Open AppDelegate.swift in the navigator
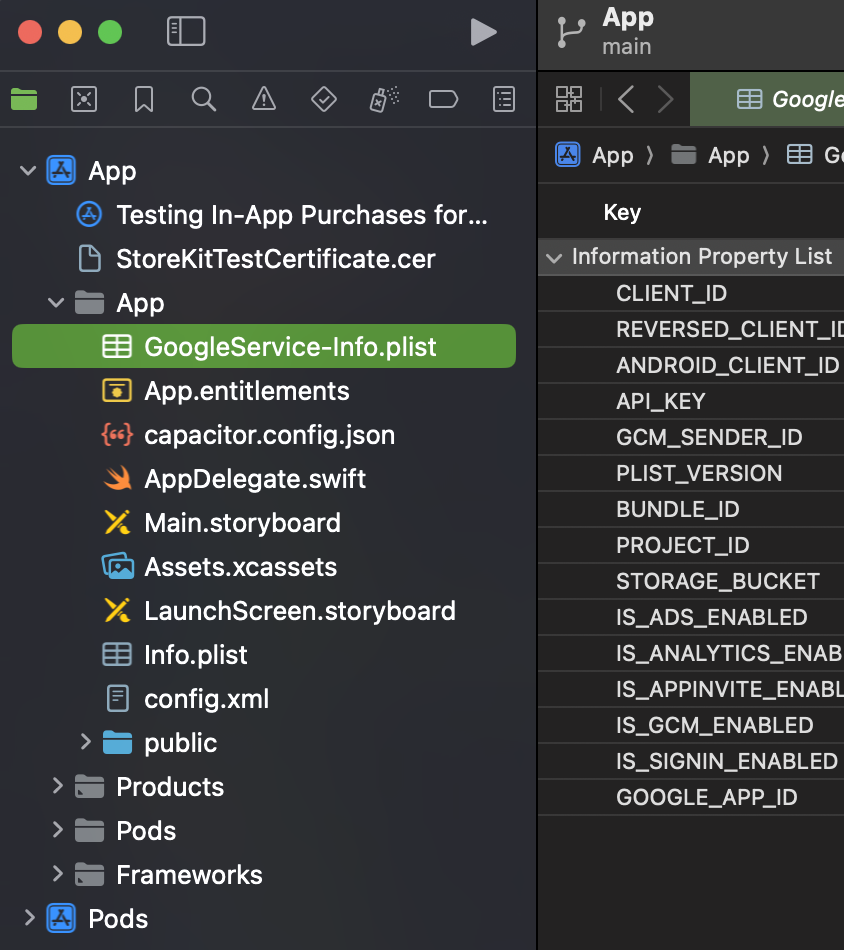The height and width of the screenshot is (950, 844). click(x=255, y=479)
